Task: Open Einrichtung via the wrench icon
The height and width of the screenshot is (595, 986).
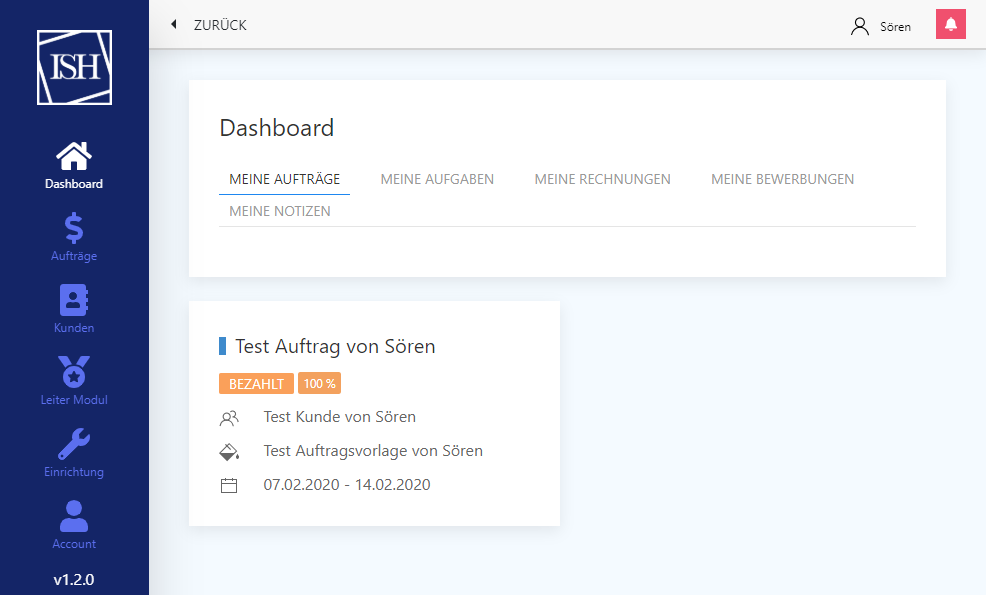Action: tap(74, 444)
